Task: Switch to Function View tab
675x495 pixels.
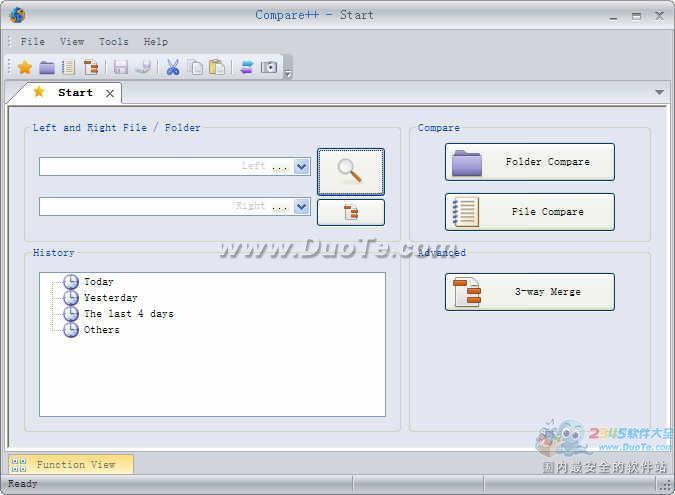Action: point(71,464)
